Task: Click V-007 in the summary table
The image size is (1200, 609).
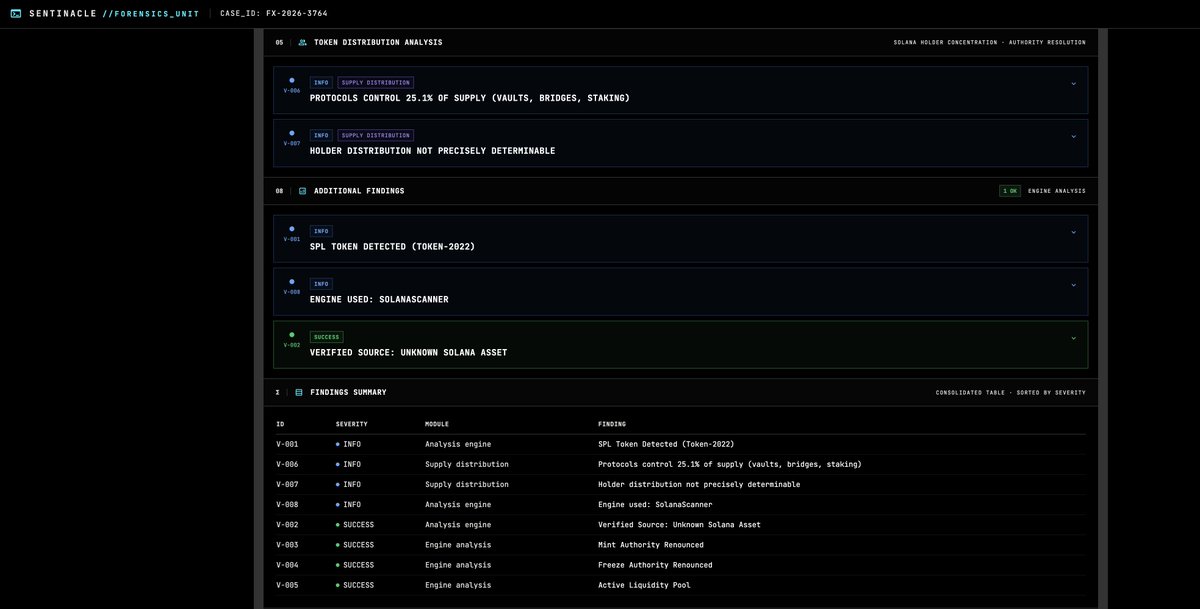Action: coord(287,484)
